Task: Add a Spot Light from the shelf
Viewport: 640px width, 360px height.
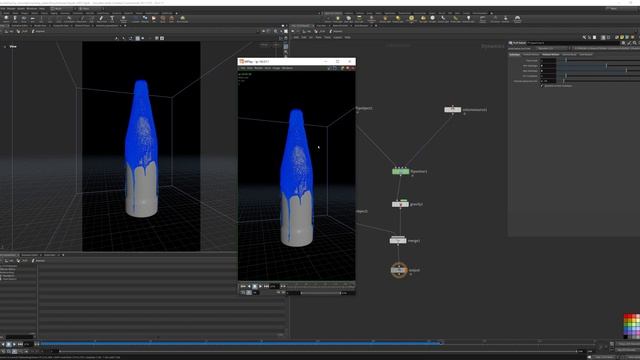Action: coord(349,18)
